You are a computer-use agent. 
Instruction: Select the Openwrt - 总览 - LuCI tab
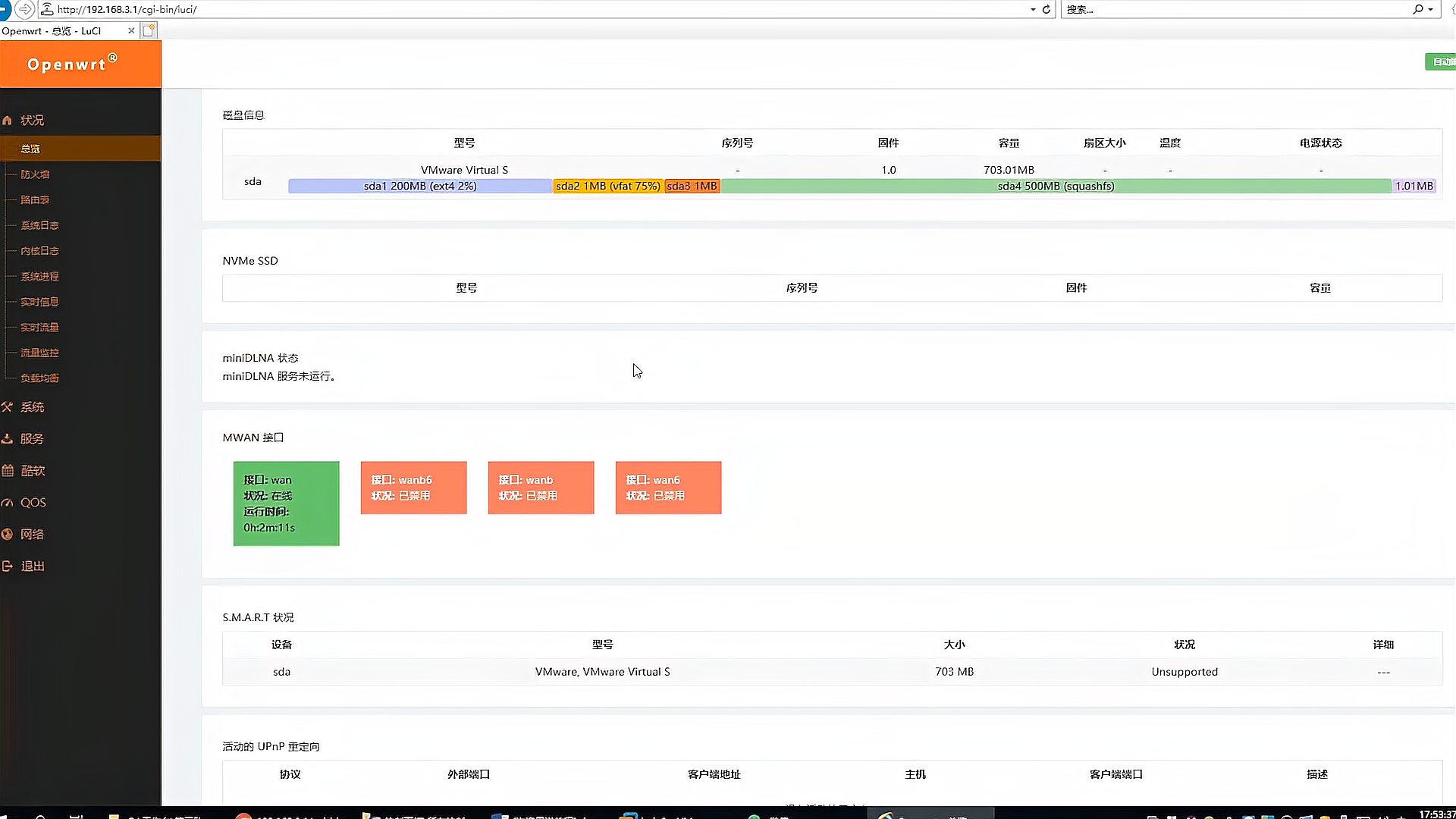64,31
